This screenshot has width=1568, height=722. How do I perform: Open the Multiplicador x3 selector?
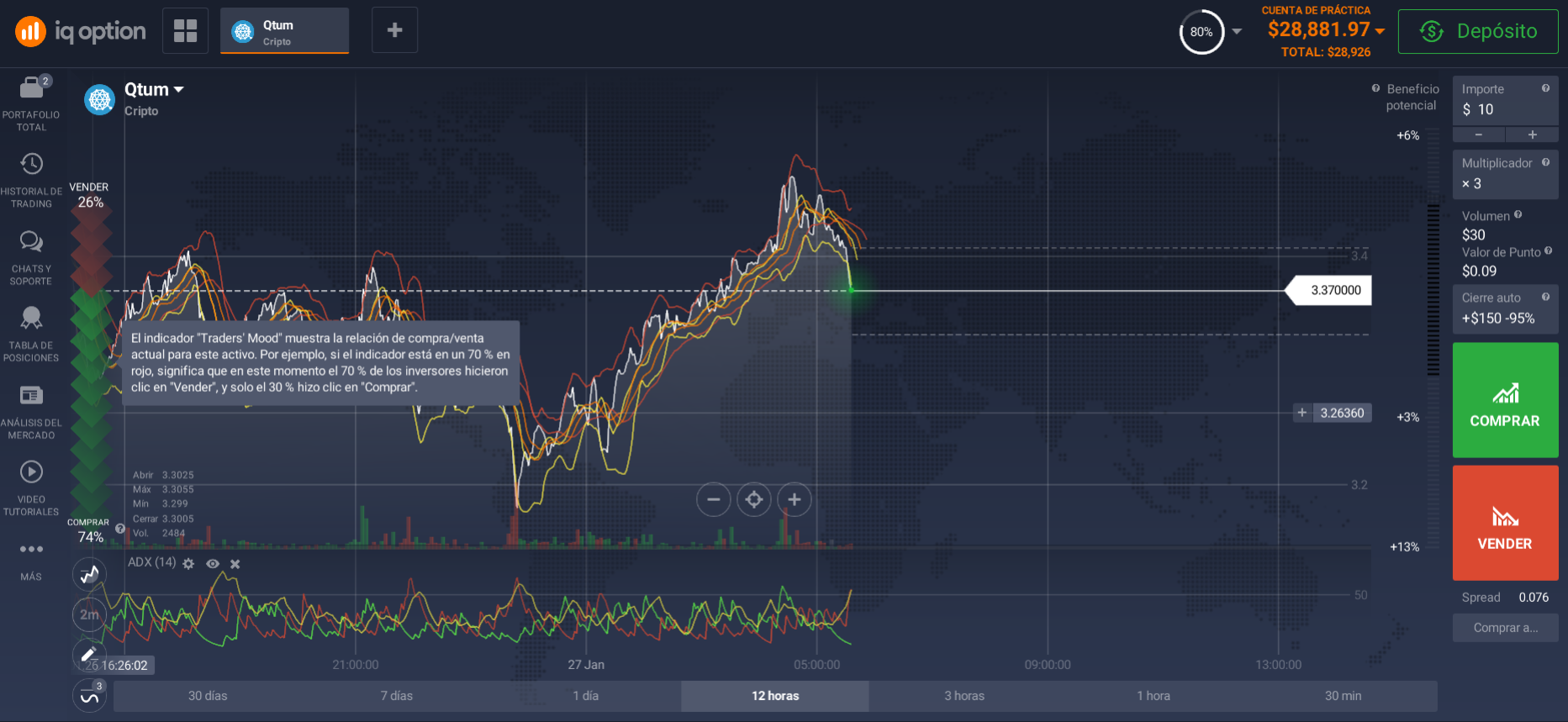(1505, 175)
